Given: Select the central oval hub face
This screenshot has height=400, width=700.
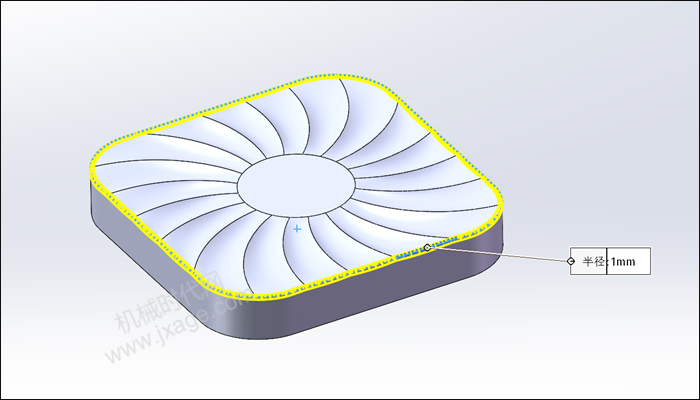Looking at the screenshot, I should [294, 186].
